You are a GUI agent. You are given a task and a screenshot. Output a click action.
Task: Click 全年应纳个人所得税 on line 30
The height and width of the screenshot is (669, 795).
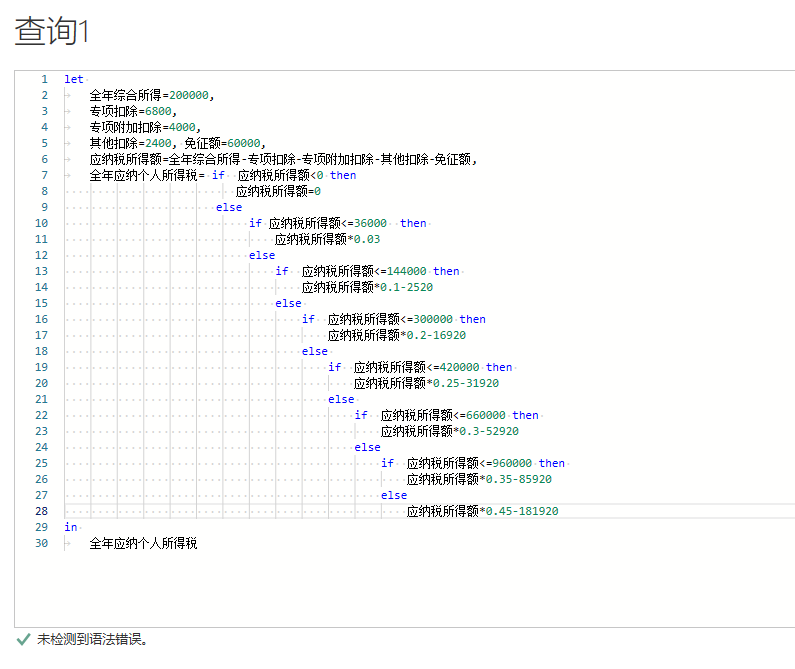143,544
